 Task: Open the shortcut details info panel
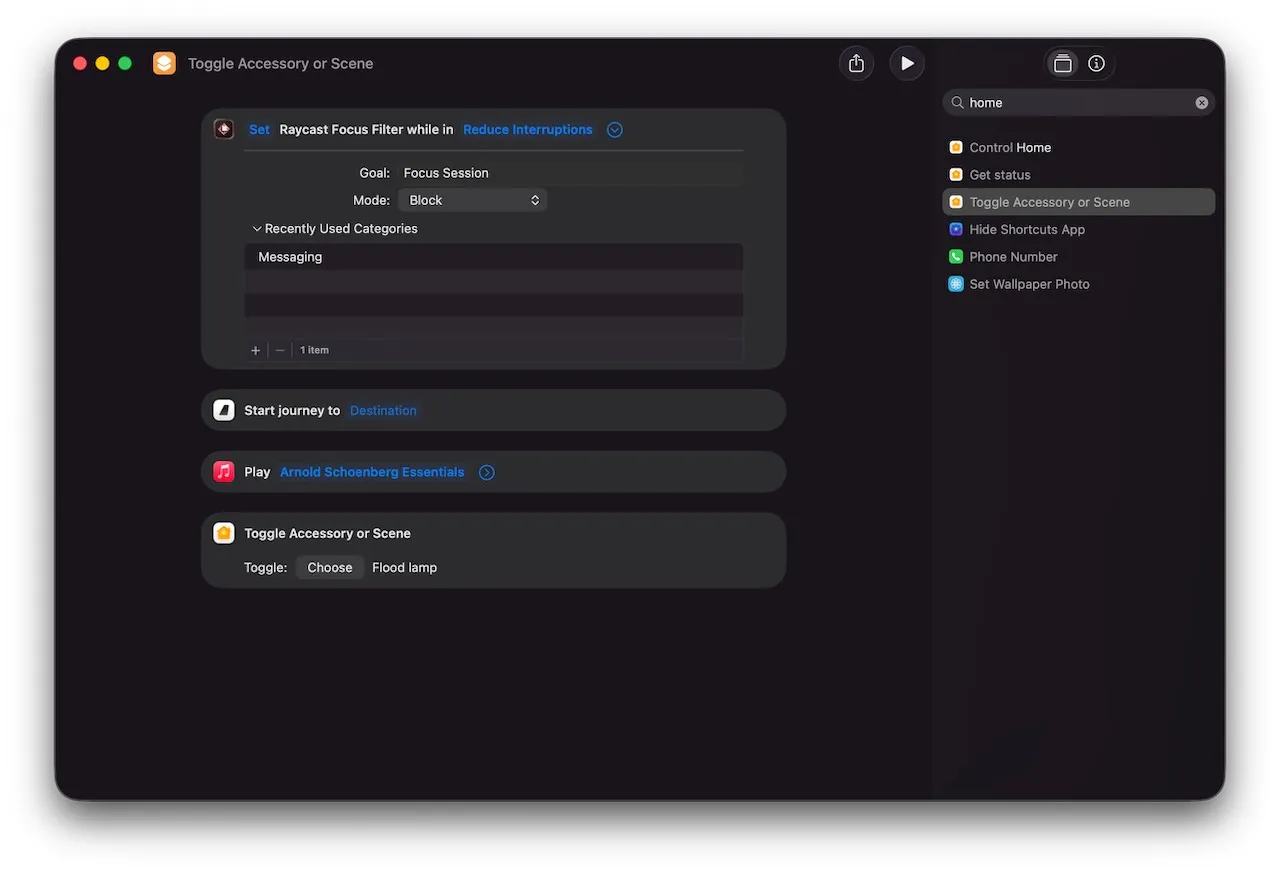[1096, 62]
